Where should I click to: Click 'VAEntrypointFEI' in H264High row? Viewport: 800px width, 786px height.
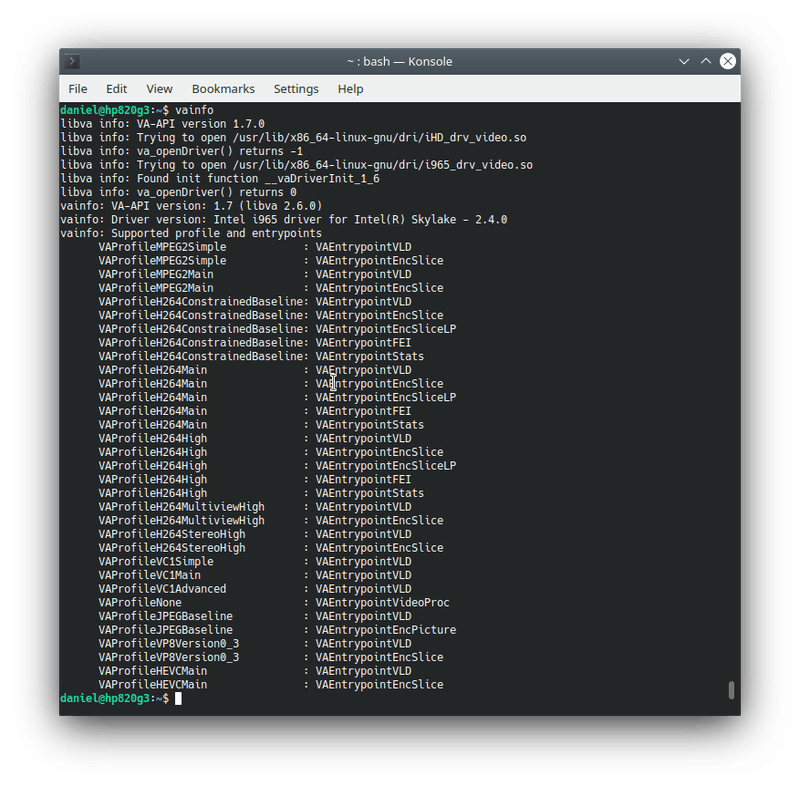[363, 479]
